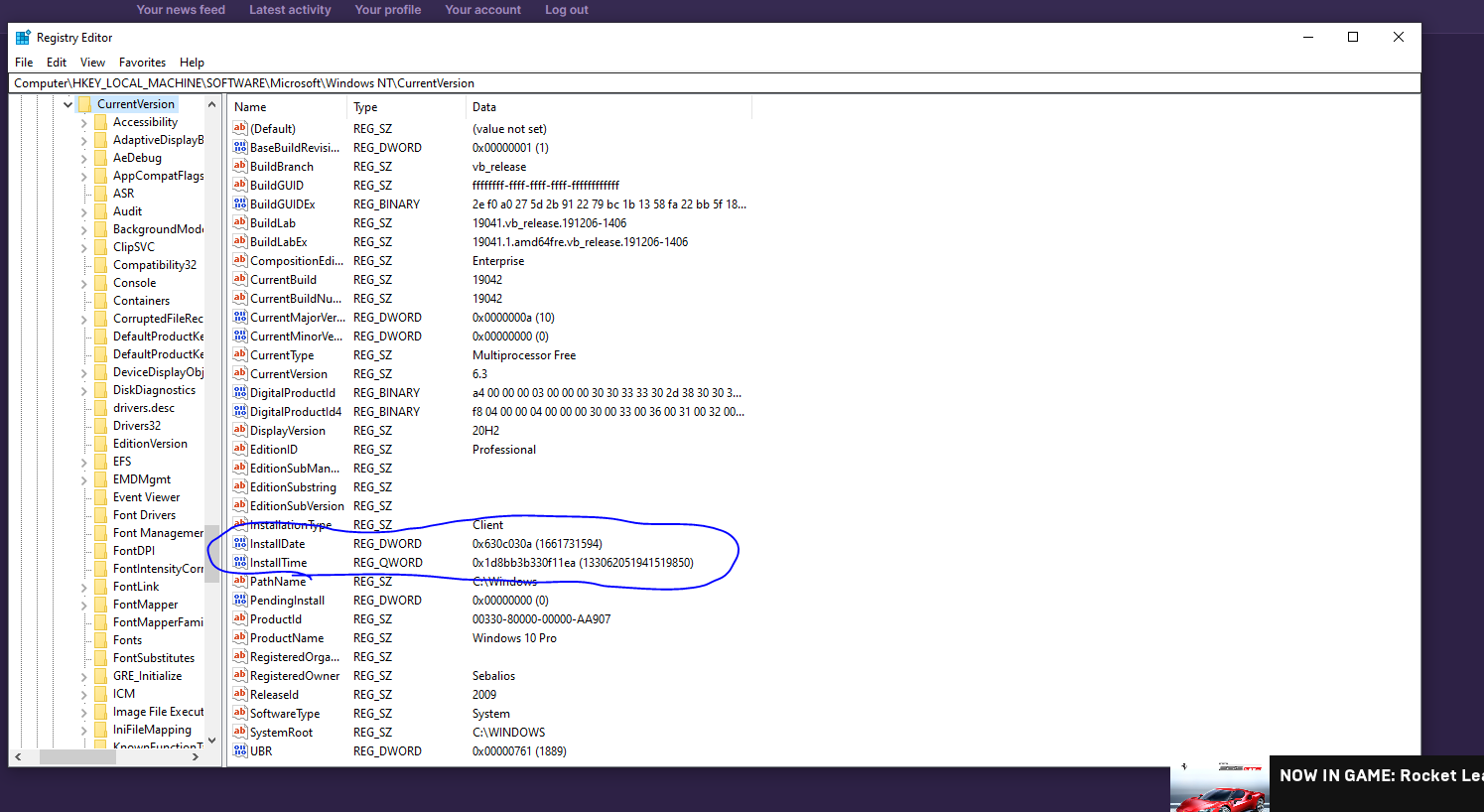Screen dimensions: 1484x812
Task: Expand the AppCompatFlags key
Action: (83, 176)
